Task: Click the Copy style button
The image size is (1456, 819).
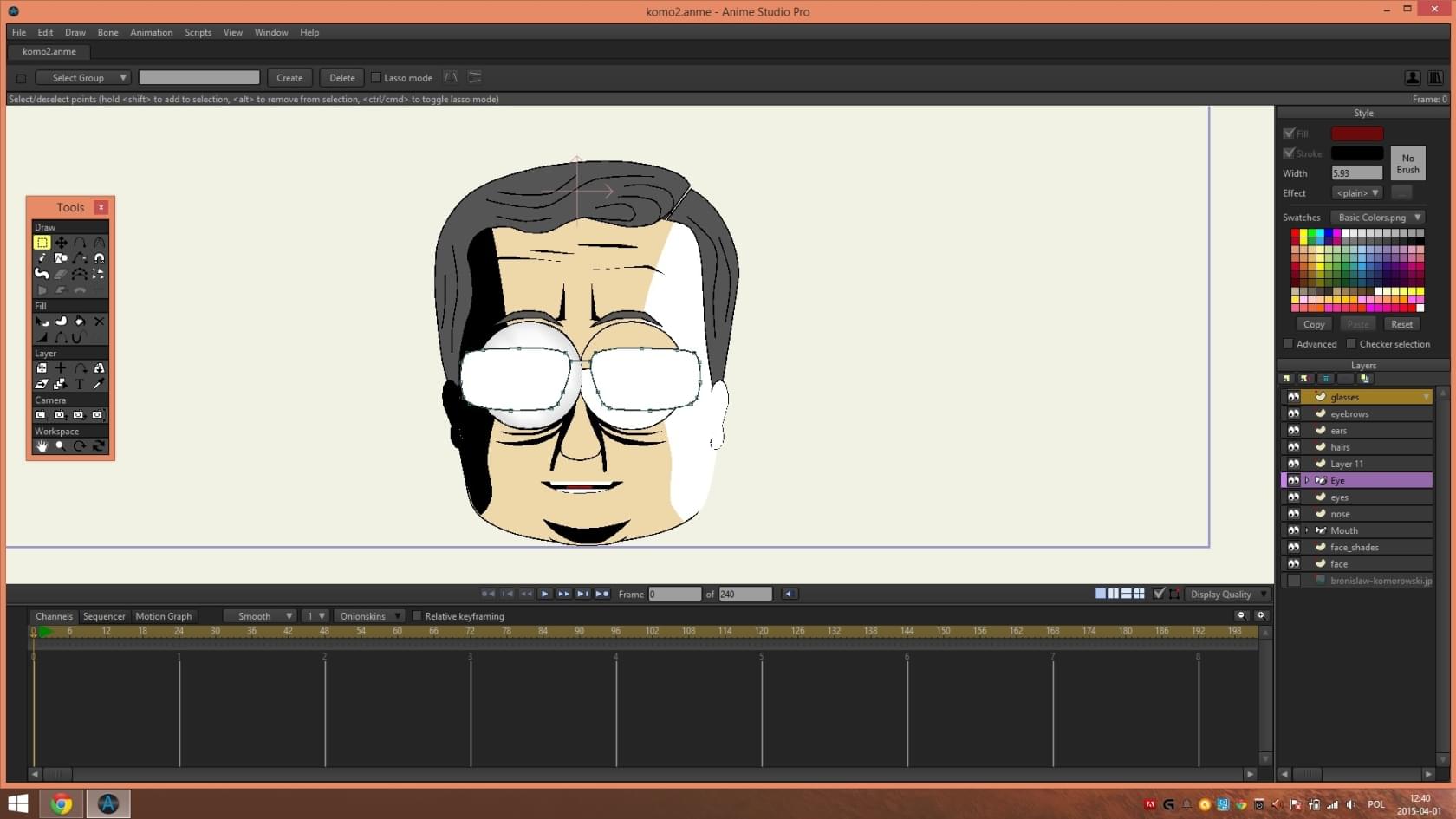Action: (1314, 324)
